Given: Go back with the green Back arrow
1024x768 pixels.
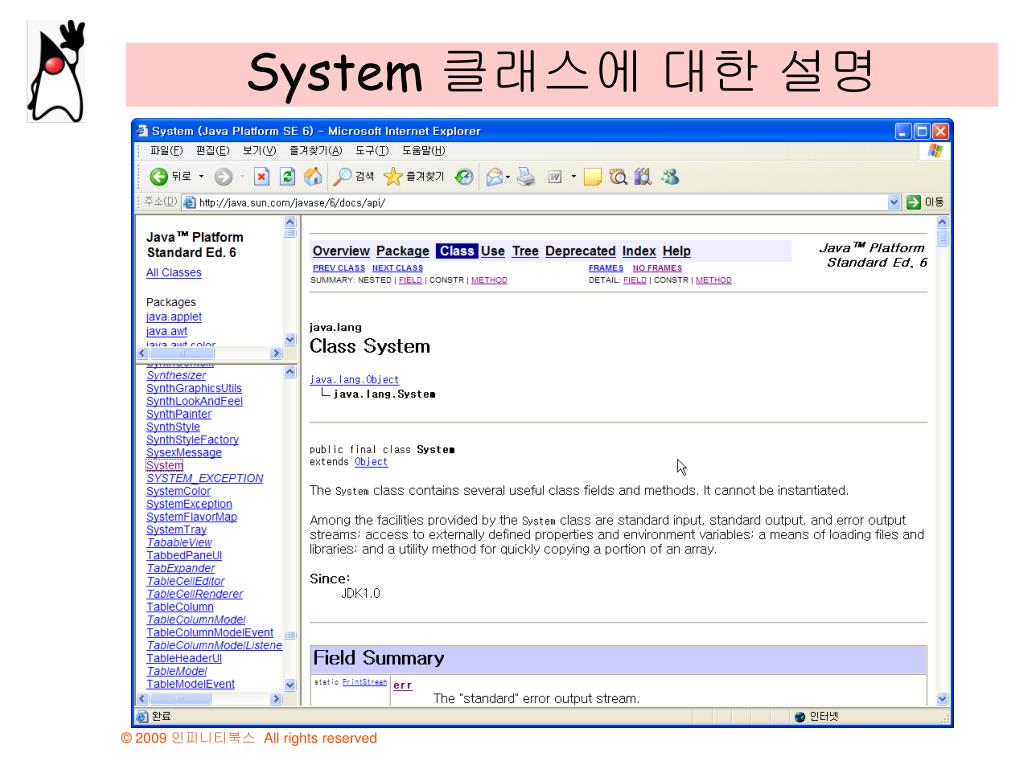Looking at the screenshot, I should [x=159, y=176].
